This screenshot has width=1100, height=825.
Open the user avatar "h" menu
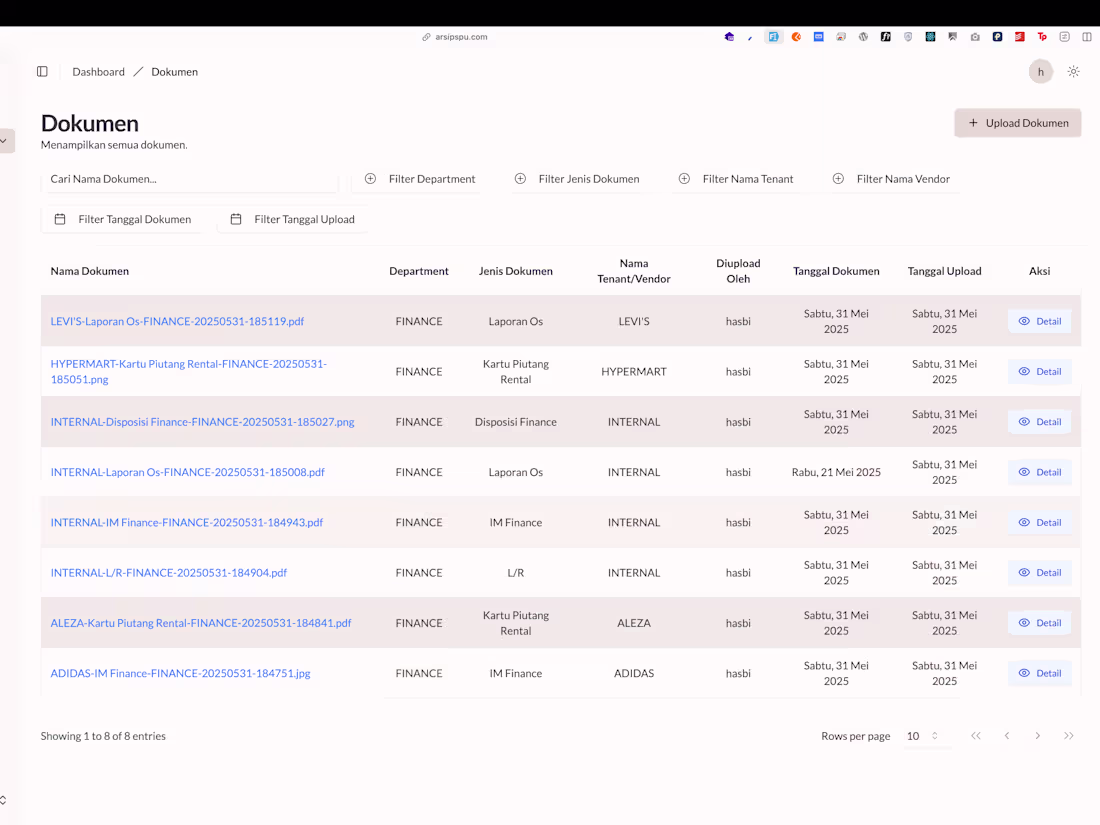click(x=1041, y=71)
